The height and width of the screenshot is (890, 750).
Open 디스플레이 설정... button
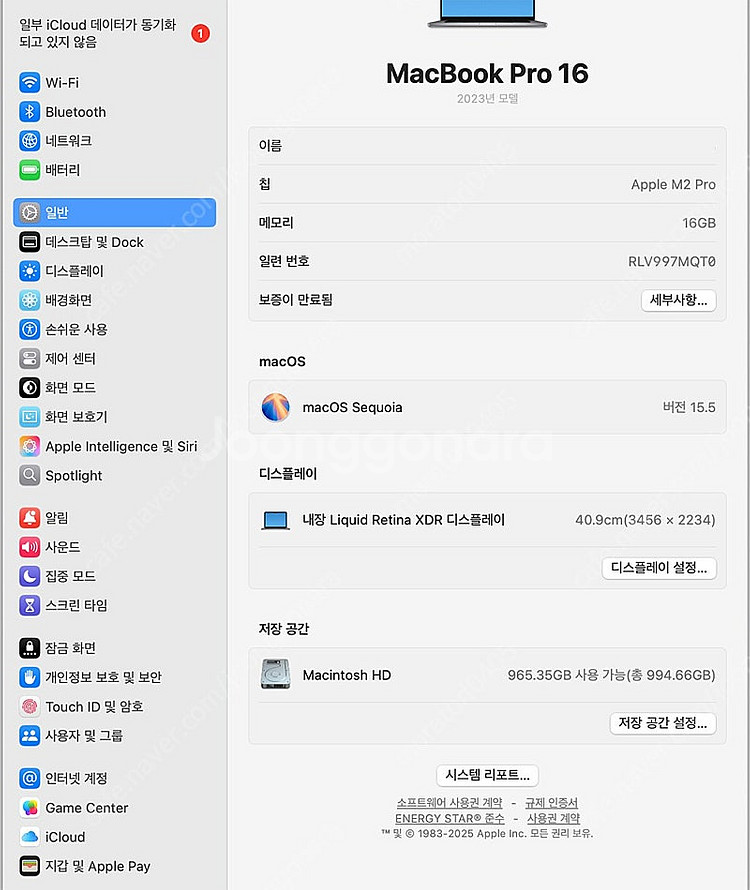(659, 568)
